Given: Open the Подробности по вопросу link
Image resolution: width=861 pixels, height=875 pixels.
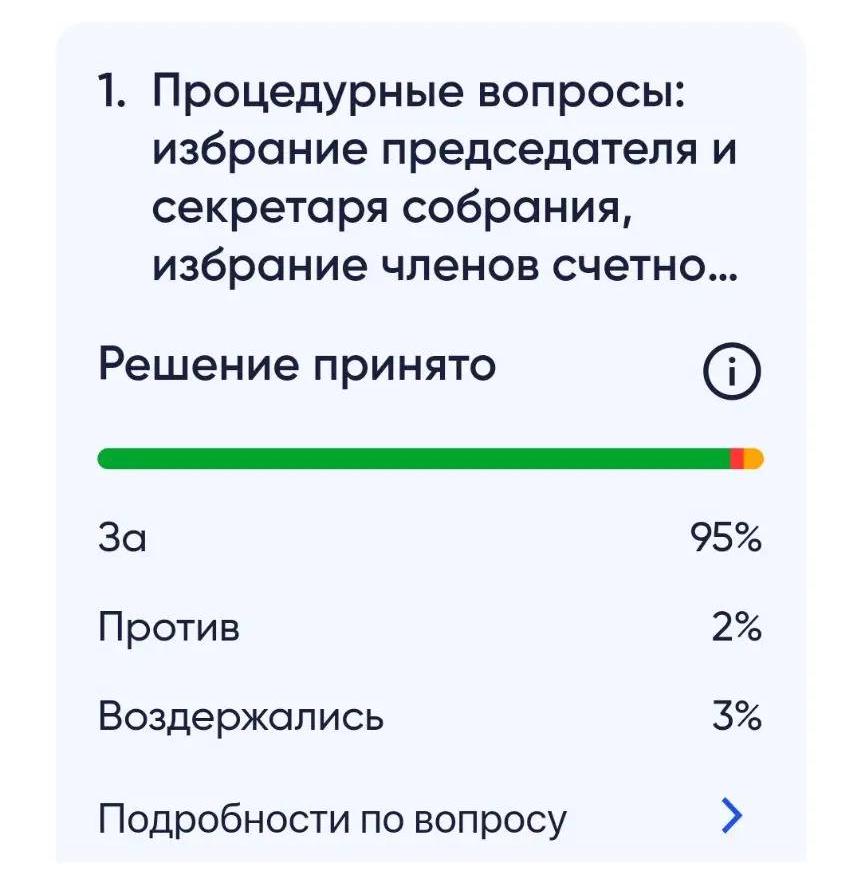Looking at the screenshot, I should click(332, 820).
